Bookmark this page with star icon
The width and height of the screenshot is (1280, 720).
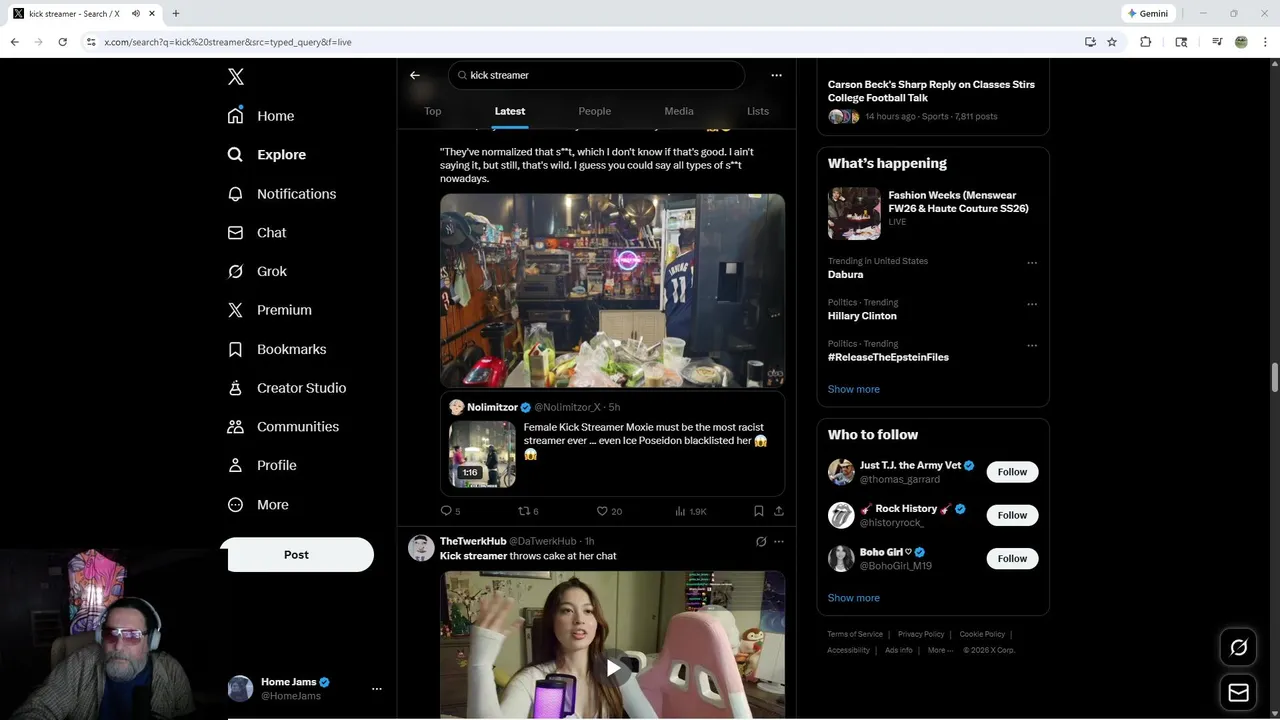(1112, 42)
